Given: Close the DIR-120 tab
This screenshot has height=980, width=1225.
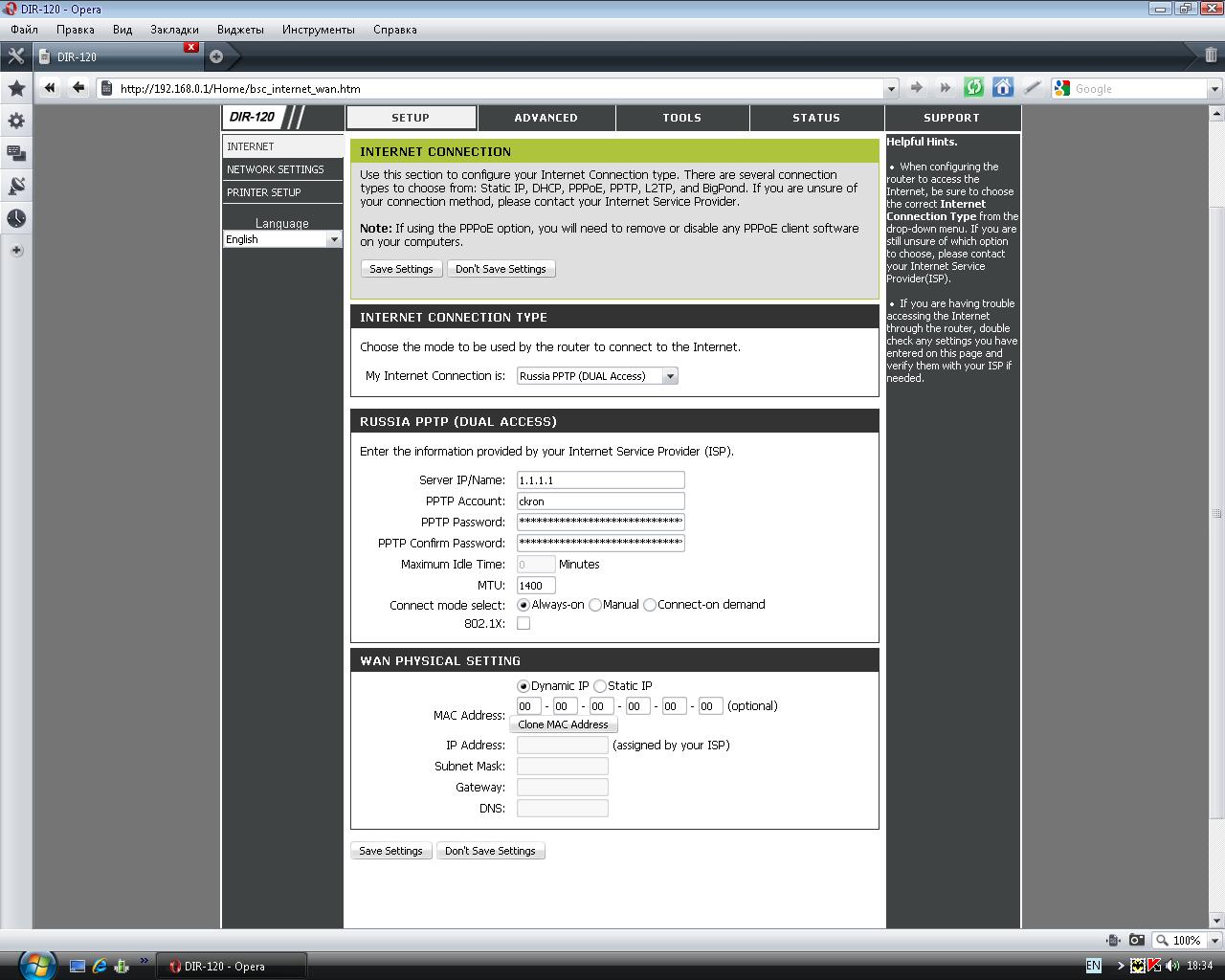Looking at the screenshot, I should pos(191,47).
